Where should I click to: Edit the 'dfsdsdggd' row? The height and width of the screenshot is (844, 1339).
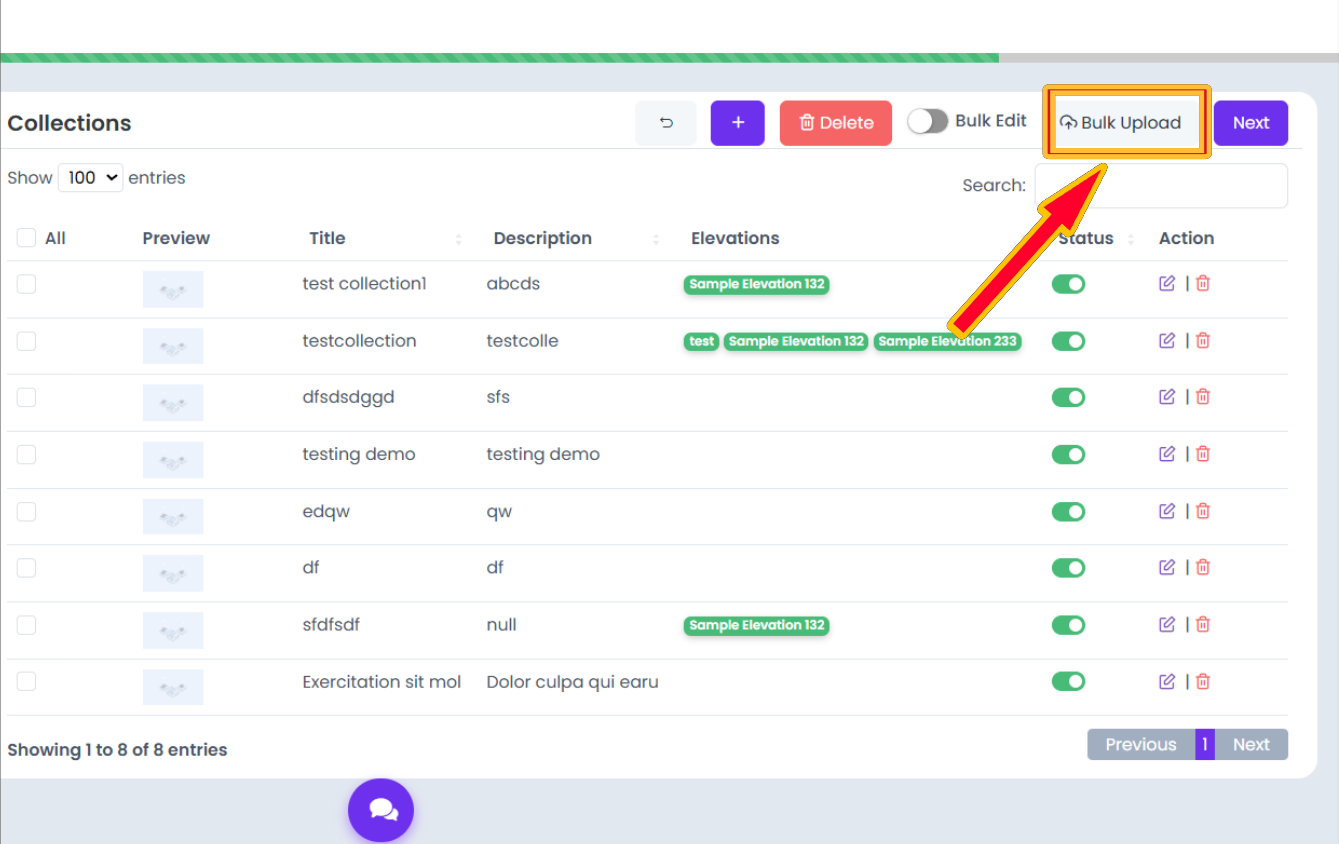click(1167, 397)
